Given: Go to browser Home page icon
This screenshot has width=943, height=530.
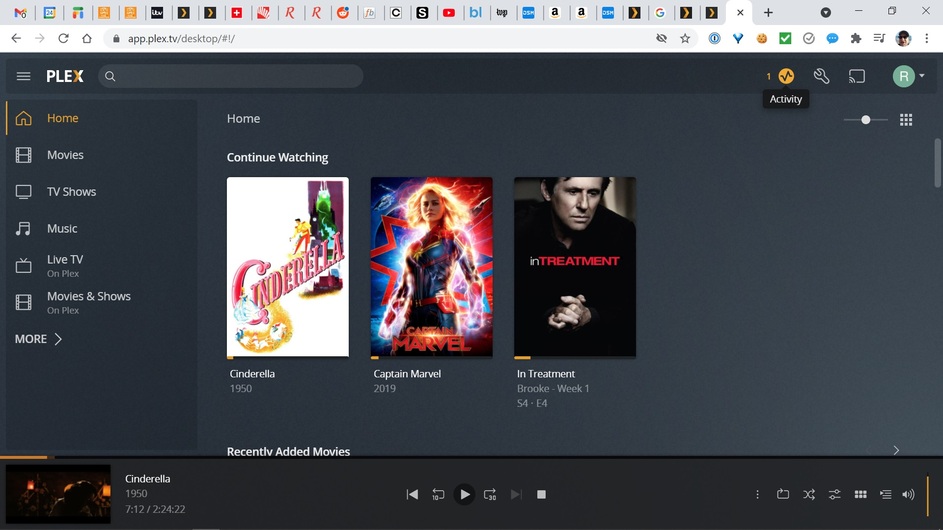Looking at the screenshot, I should [87, 39].
